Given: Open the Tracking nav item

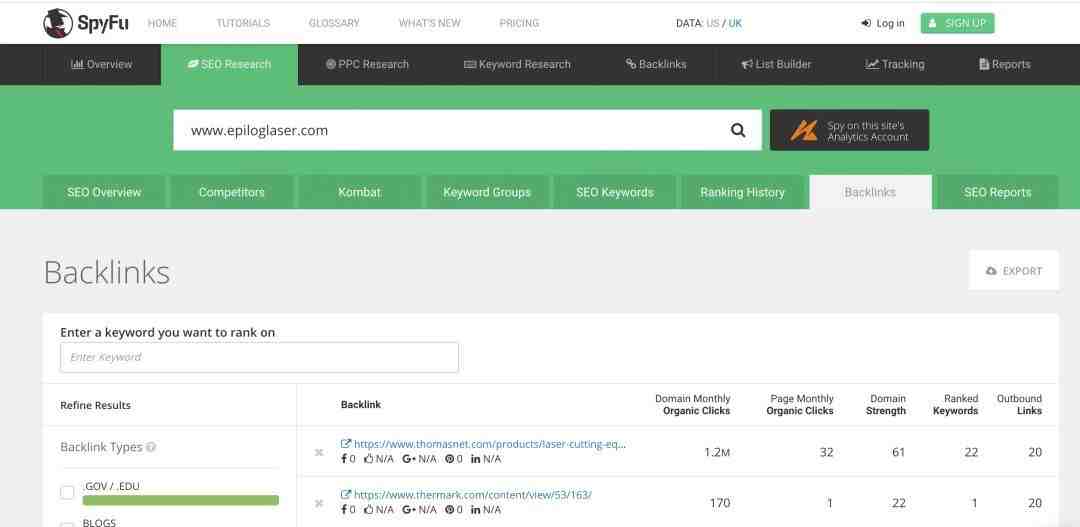Looking at the screenshot, I should [895, 64].
